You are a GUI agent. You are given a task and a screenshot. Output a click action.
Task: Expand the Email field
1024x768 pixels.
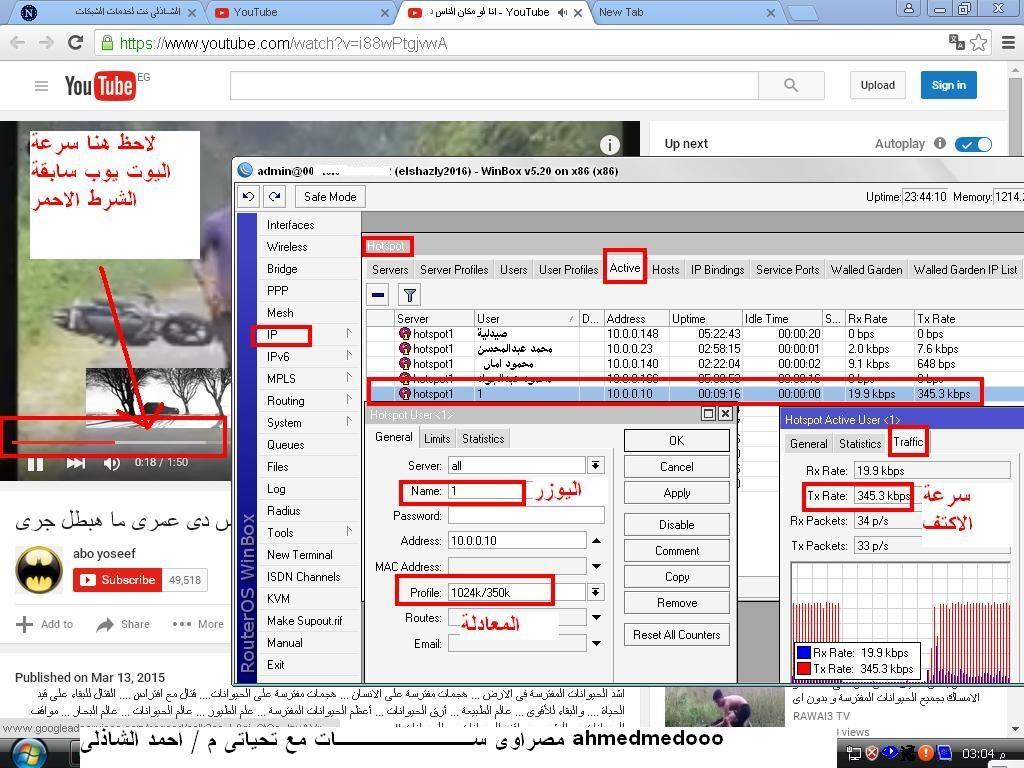tap(597, 643)
